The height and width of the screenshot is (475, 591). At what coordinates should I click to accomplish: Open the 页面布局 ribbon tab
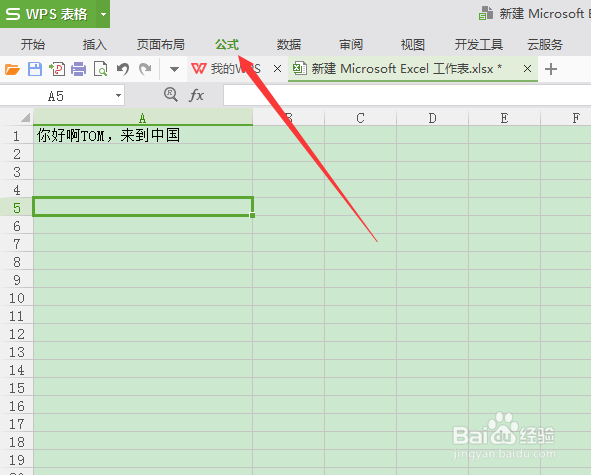(x=161, y=44)
